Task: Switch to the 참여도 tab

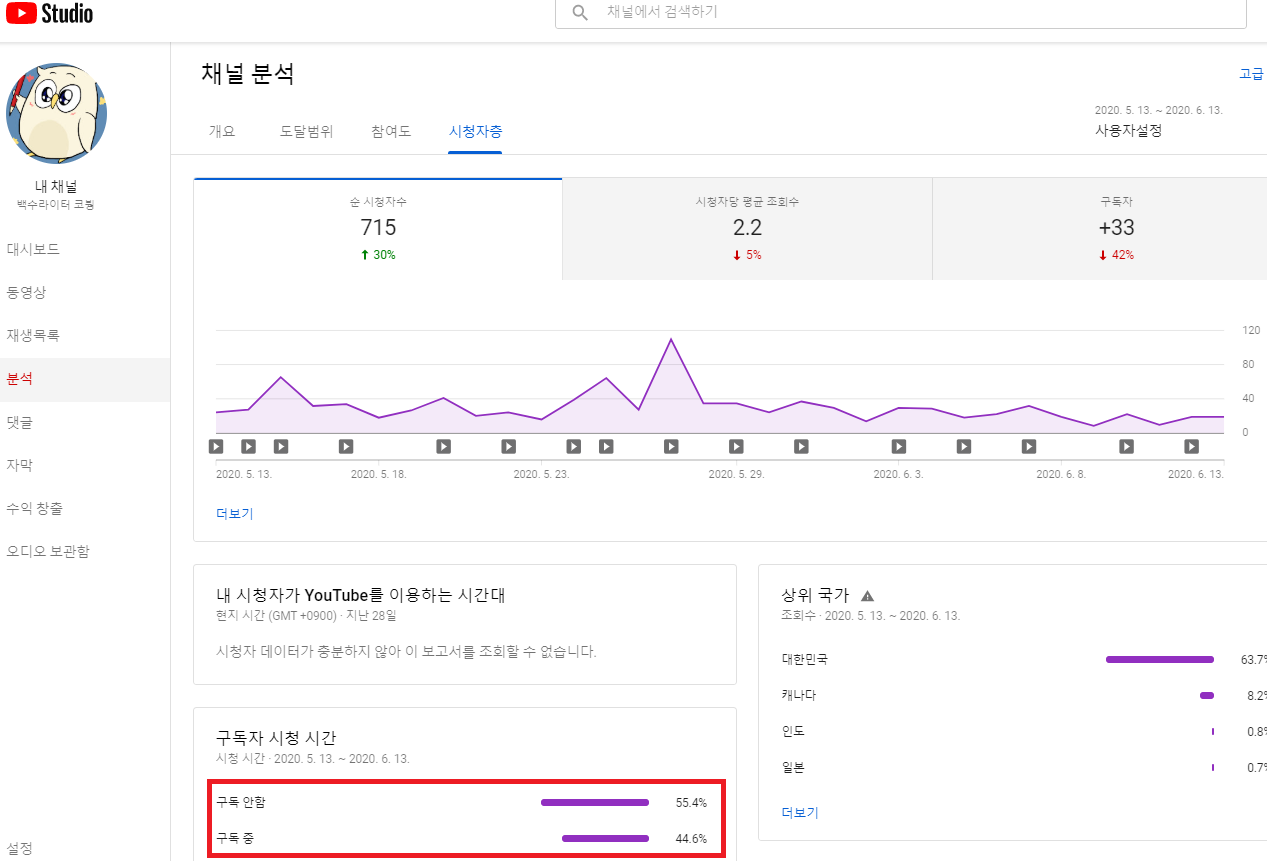Action: (390, 131)
